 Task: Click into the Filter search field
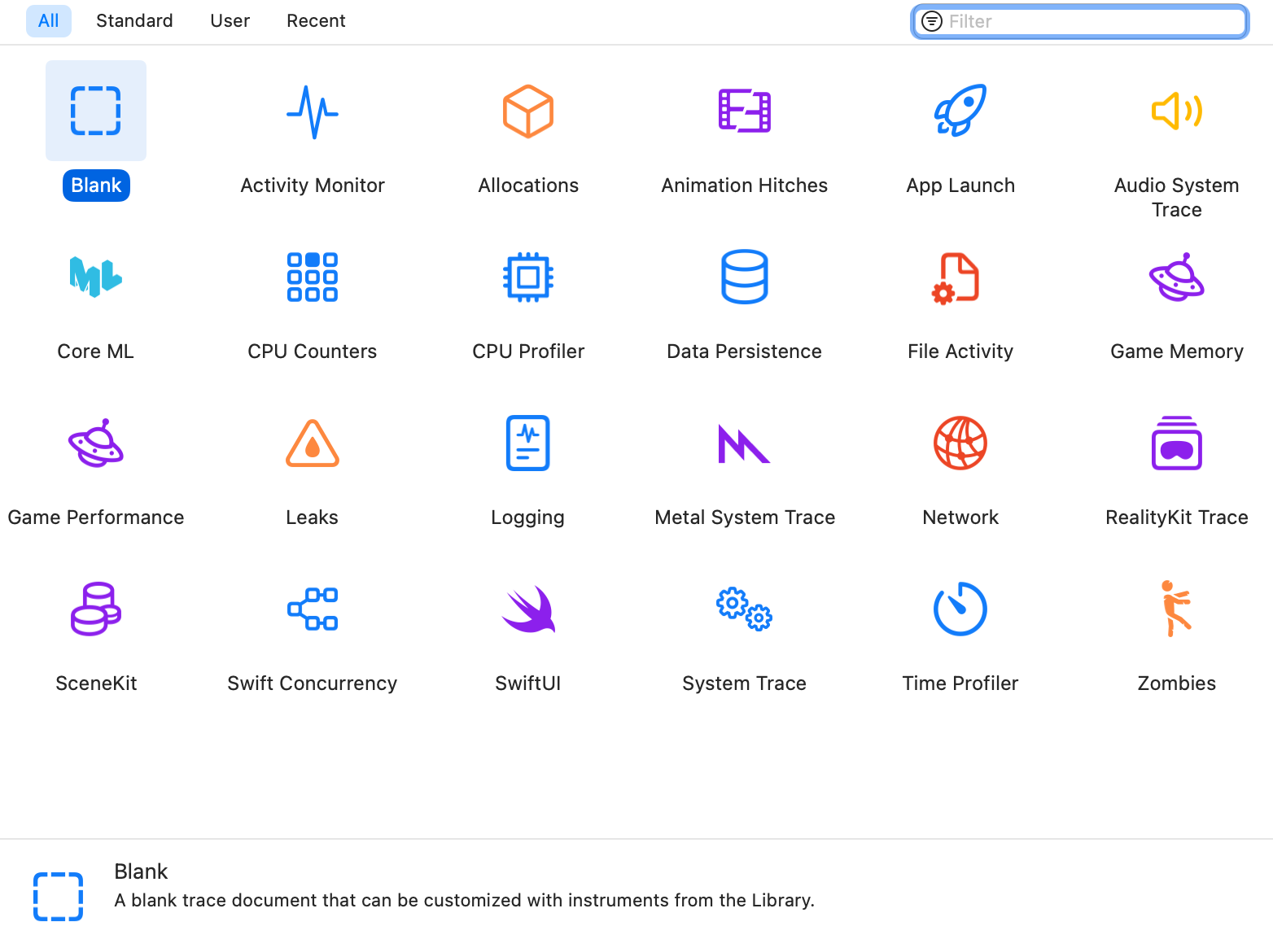click(x=1080, y=21)
